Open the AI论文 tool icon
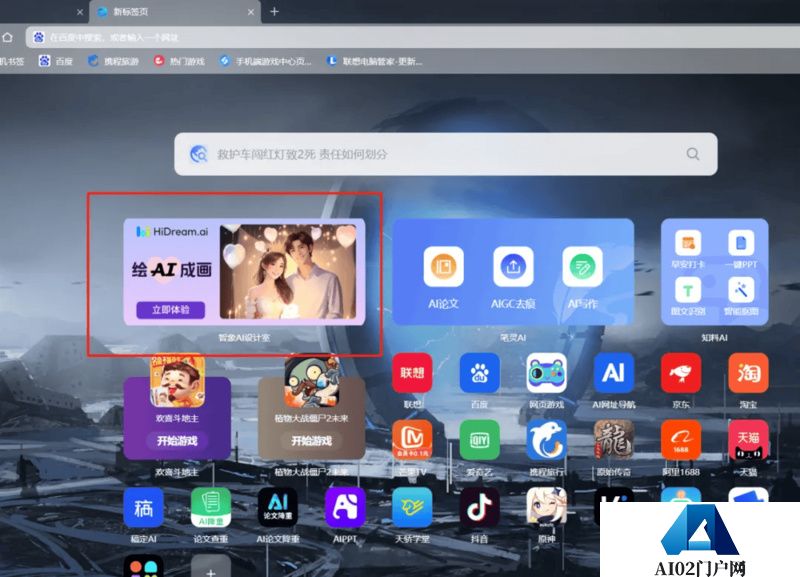 point(443,266)
